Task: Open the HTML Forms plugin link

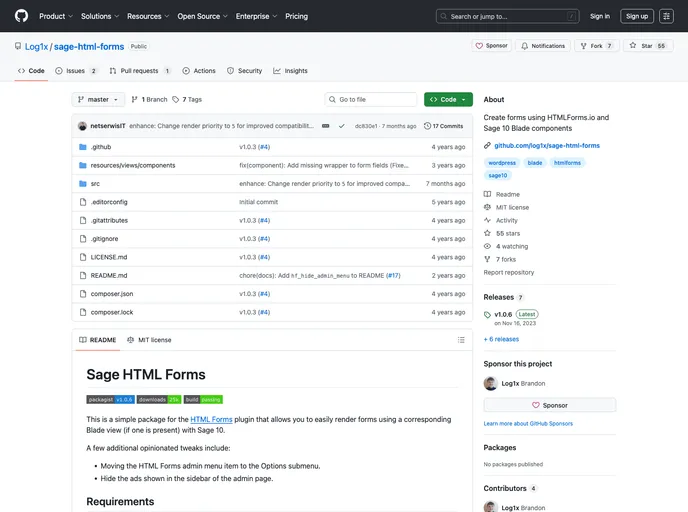Action: point(211,419)
